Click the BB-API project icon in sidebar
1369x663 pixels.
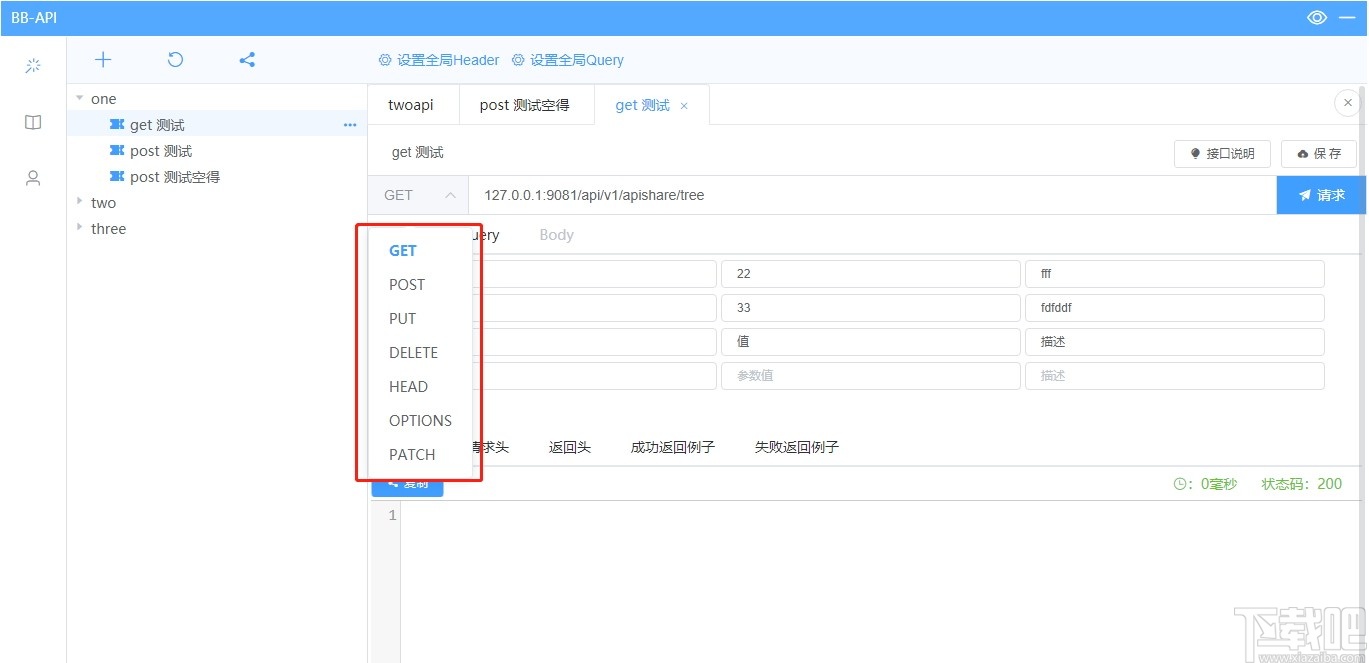(x=32, y=64)
